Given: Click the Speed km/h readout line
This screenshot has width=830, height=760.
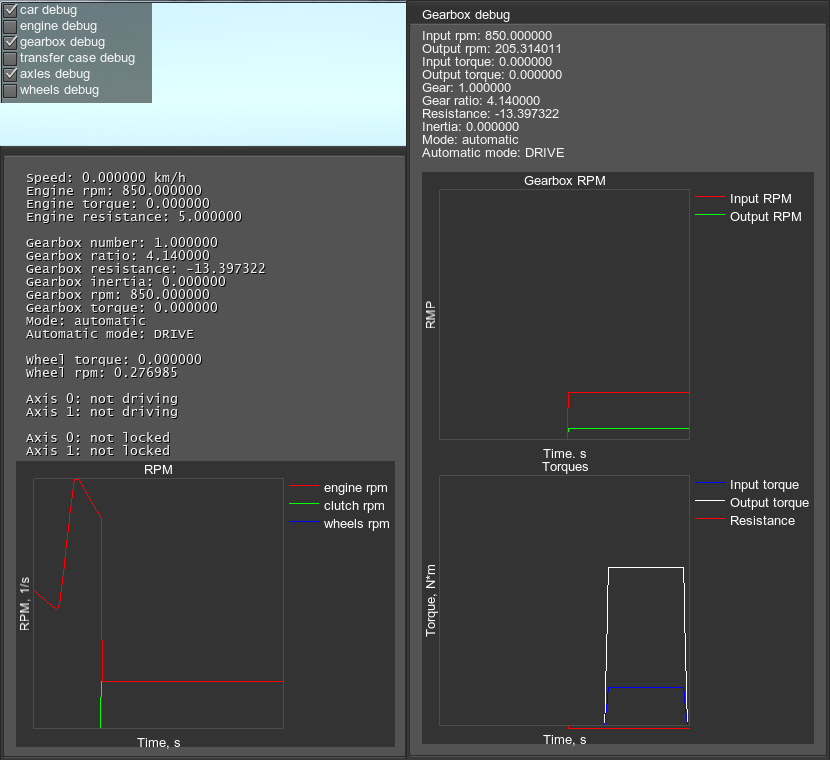Looking at the screenshot, I should coord(106,177).
